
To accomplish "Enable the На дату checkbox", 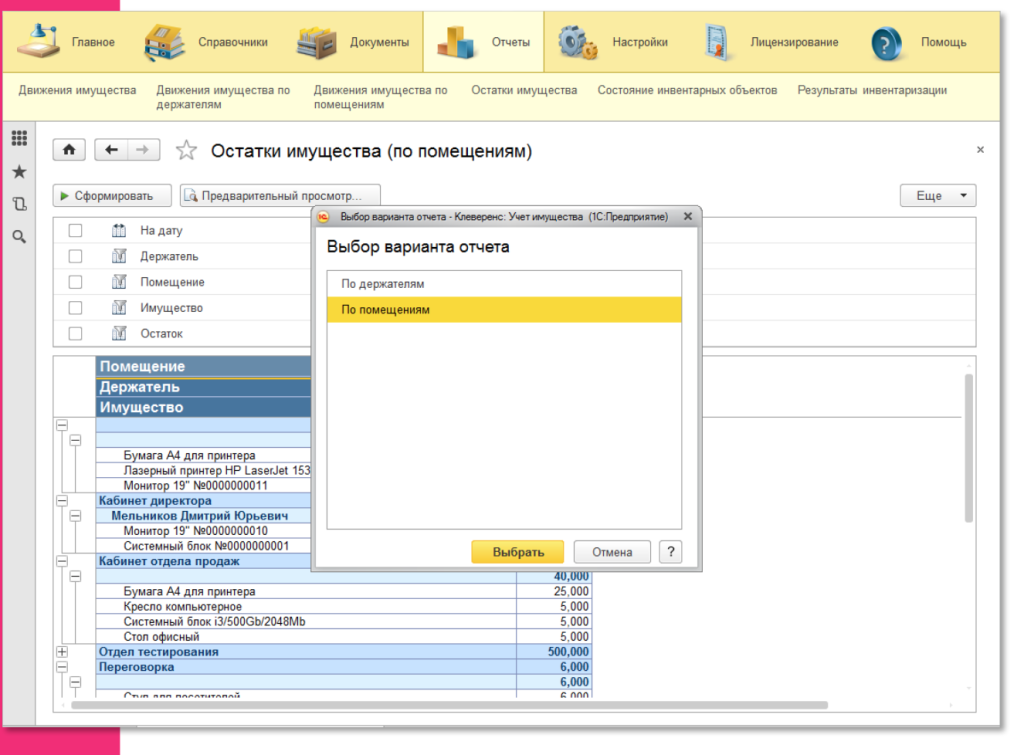I will click(x=76, y=231).
